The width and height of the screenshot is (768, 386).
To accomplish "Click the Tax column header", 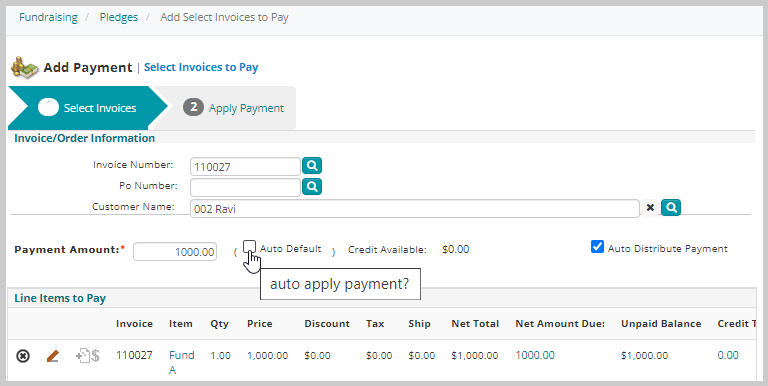I will (x=375, y=324).
